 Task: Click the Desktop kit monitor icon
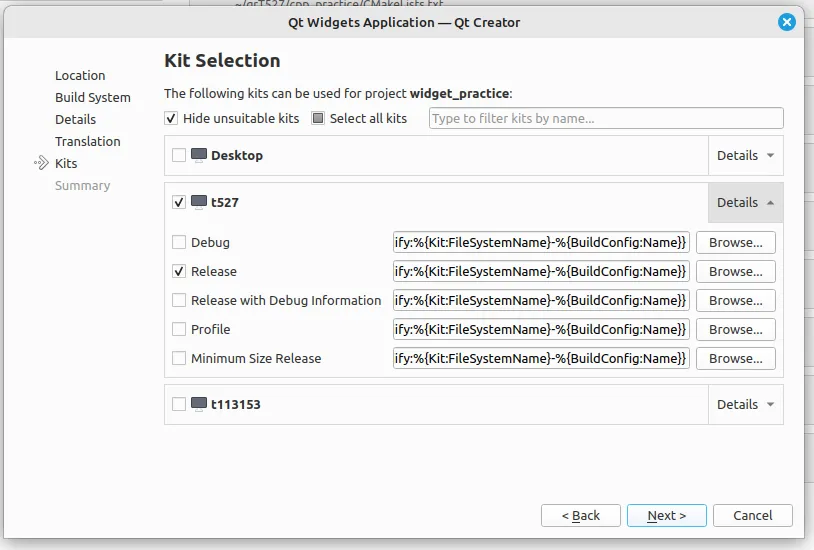pyautogui.click(x=199, y=155)
